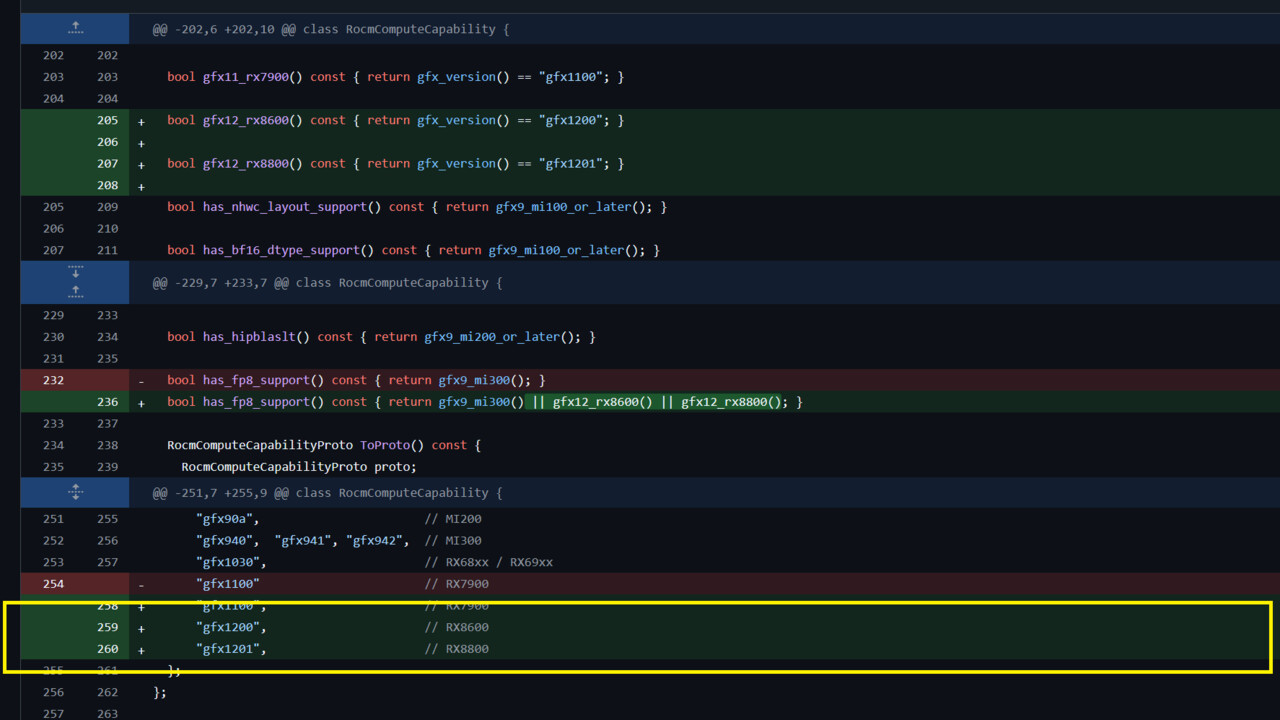Click the // MI300 comment

[453, 541]
